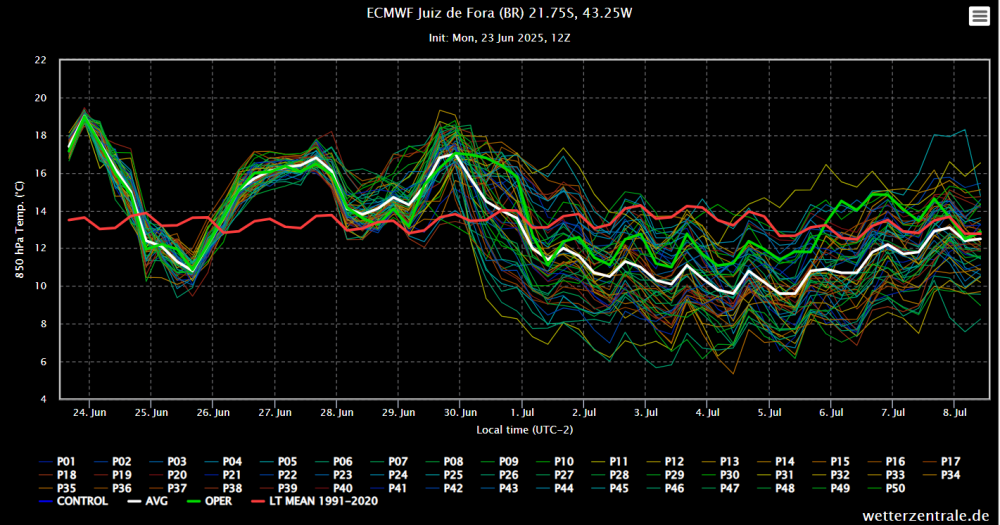Open the chart context menu hamburger icon
This screenshot has height=525, width=1000.
coord(979,15)
